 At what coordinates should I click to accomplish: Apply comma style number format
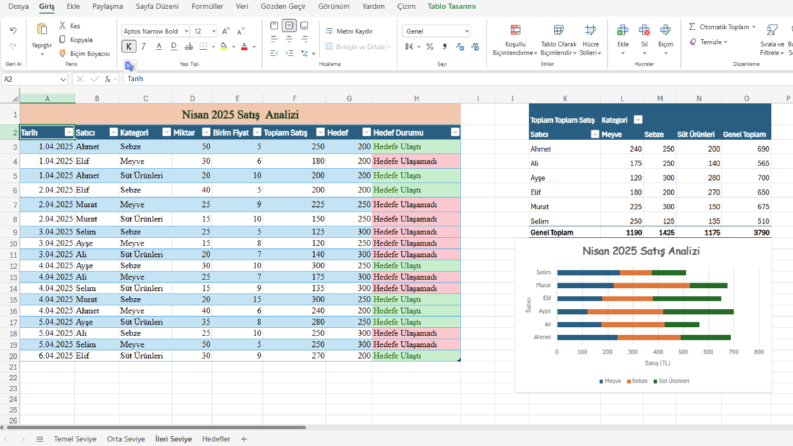pyautogui.click(x=445, y=47)
